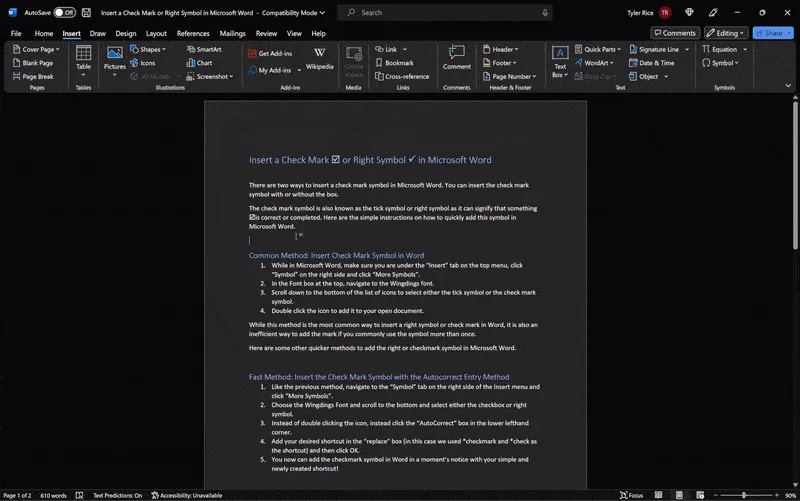Click the SmartArt button
The height and width of the screenshot is (501, 800).
[x=204, y=49]
